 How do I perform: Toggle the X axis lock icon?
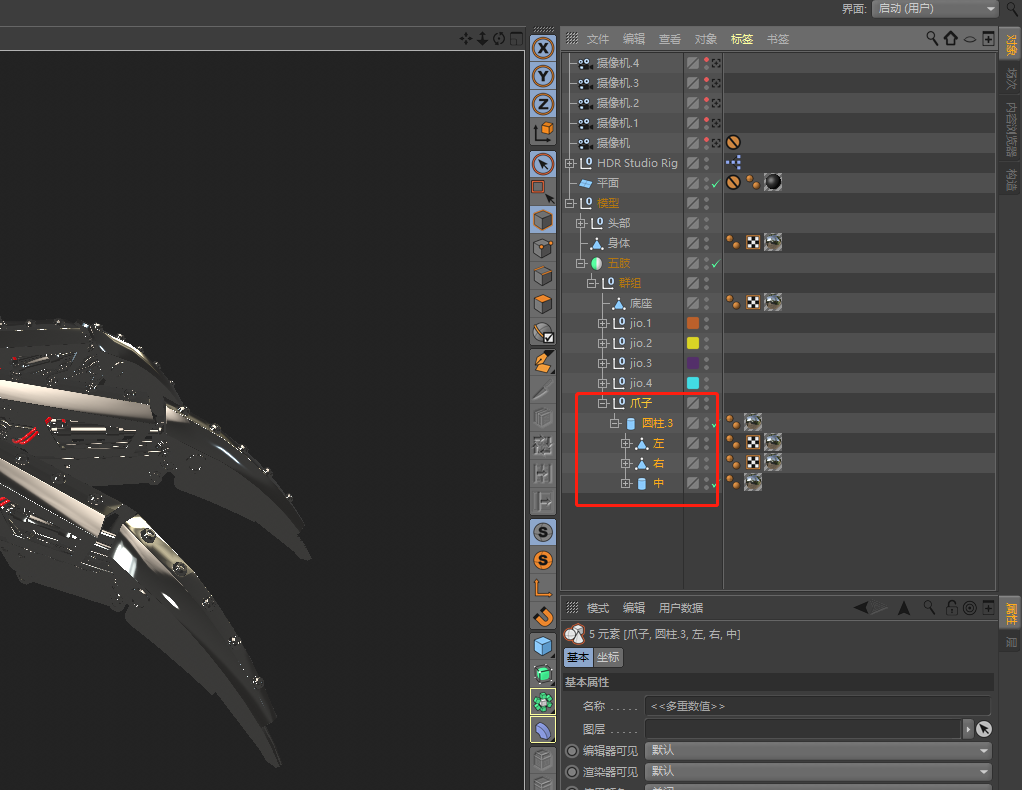[x=542, y=48]
